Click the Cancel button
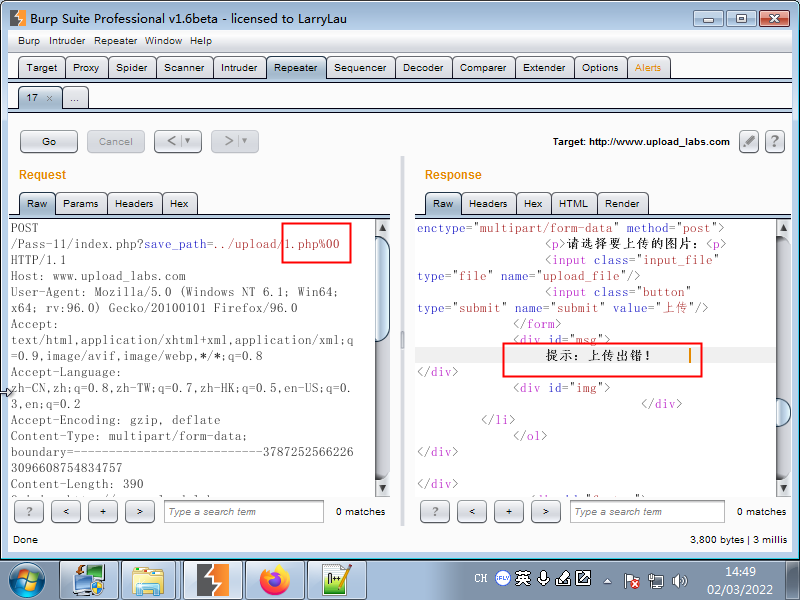800x600 pixels. [x=116, y=141]
